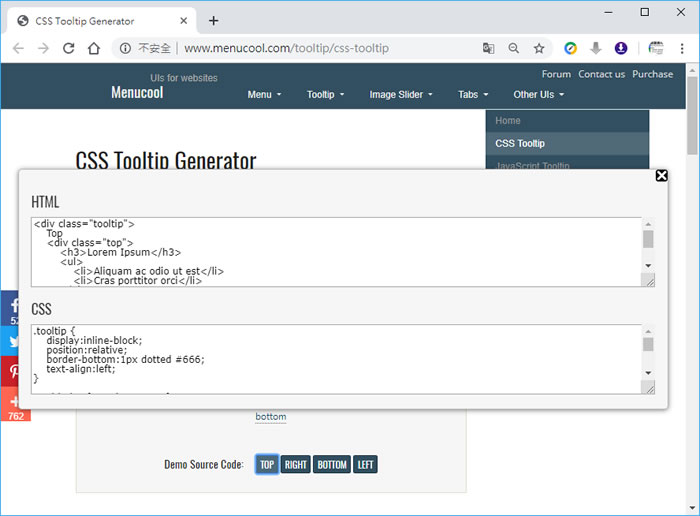Expand the Tooltip dropdown in navigation
This screenshot has width=700, height=516.
coord(325,95)
